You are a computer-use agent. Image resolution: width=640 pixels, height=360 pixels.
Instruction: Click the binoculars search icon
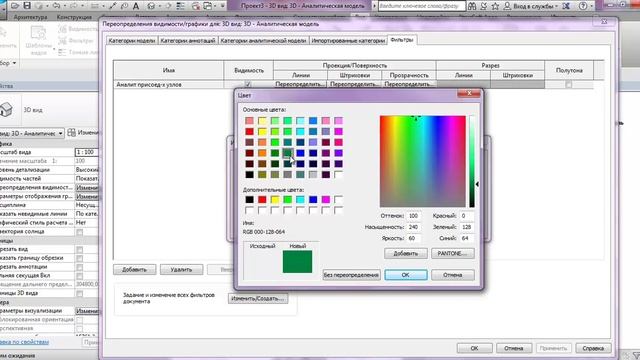point(472,6)
